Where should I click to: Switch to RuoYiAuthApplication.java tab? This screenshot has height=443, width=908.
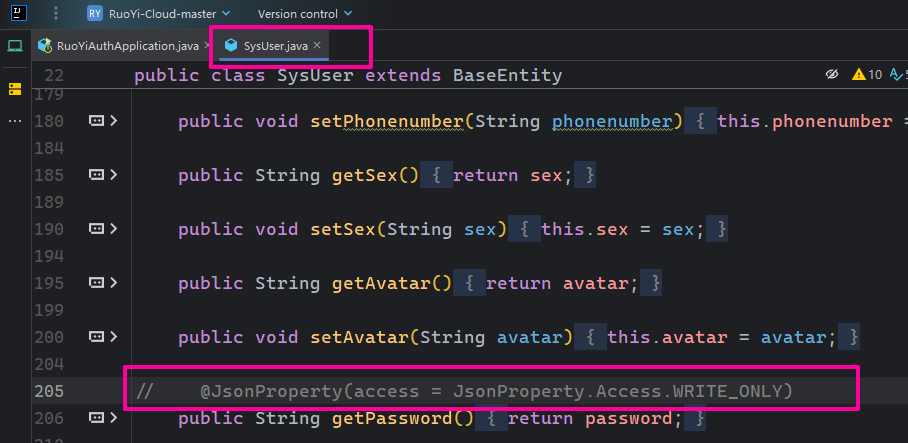(119, 46)
